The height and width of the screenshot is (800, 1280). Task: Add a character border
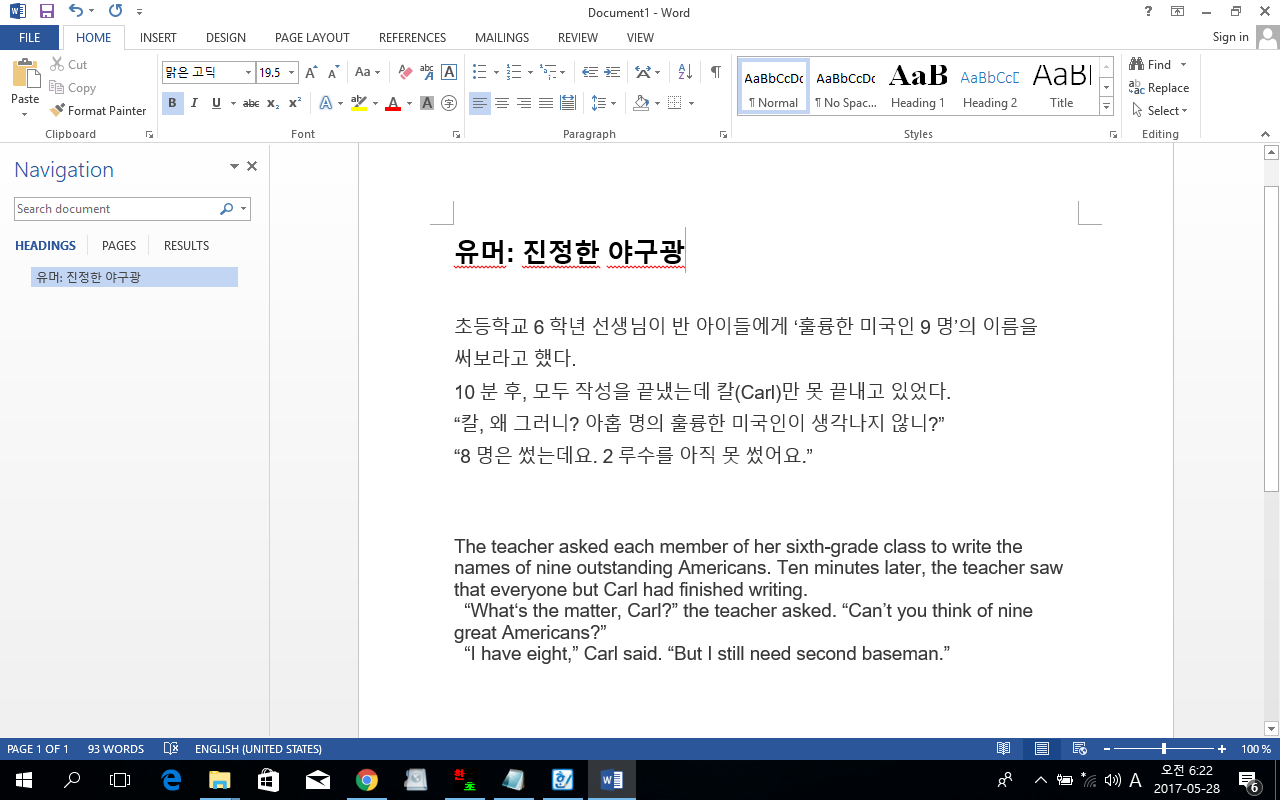(x=449, y=72)
